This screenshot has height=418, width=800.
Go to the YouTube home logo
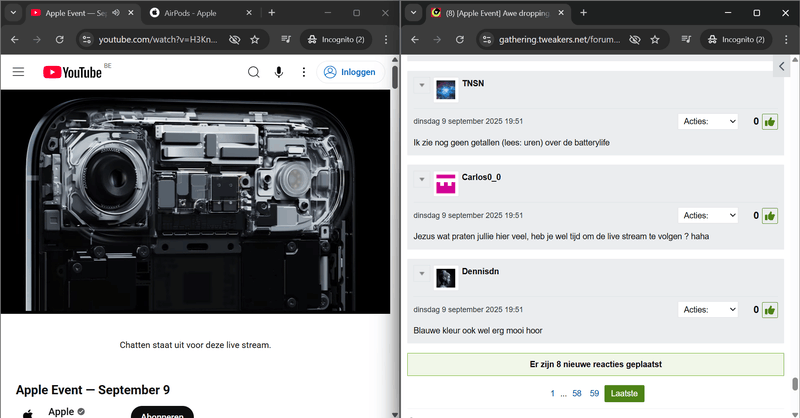(x=72, y=72)
